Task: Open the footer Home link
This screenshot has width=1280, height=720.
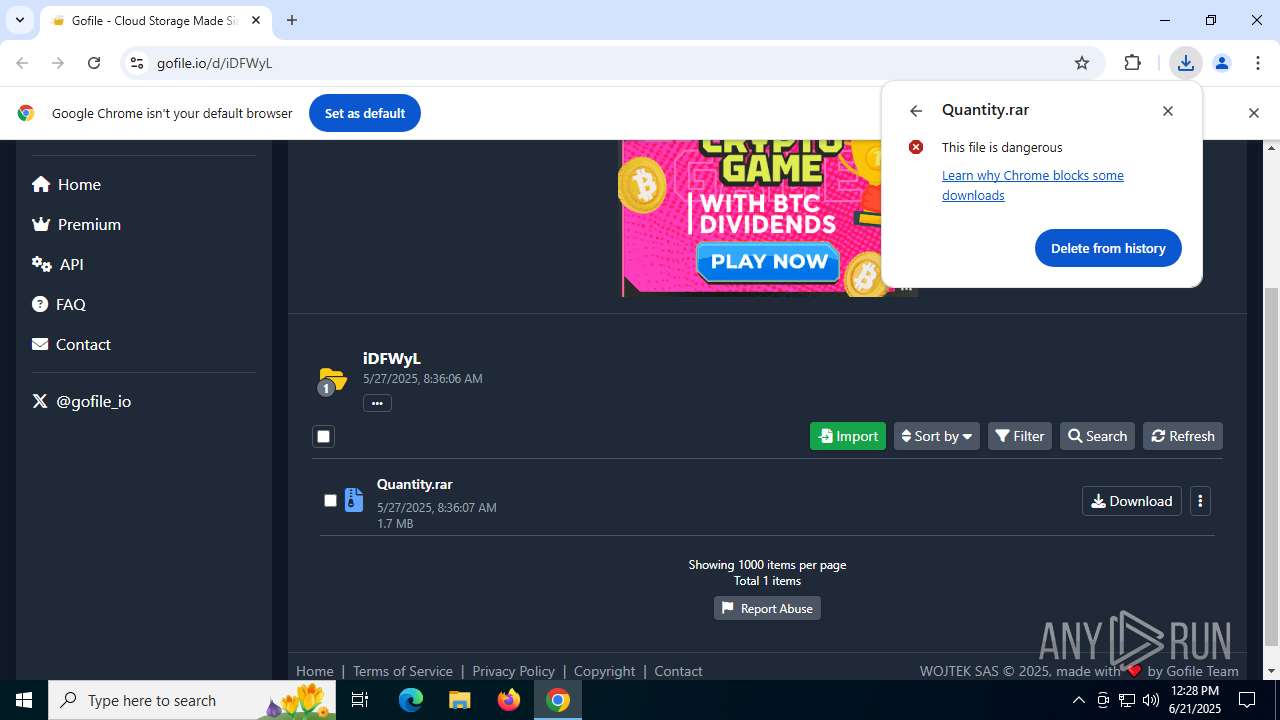Action: [x=315, y=671]
